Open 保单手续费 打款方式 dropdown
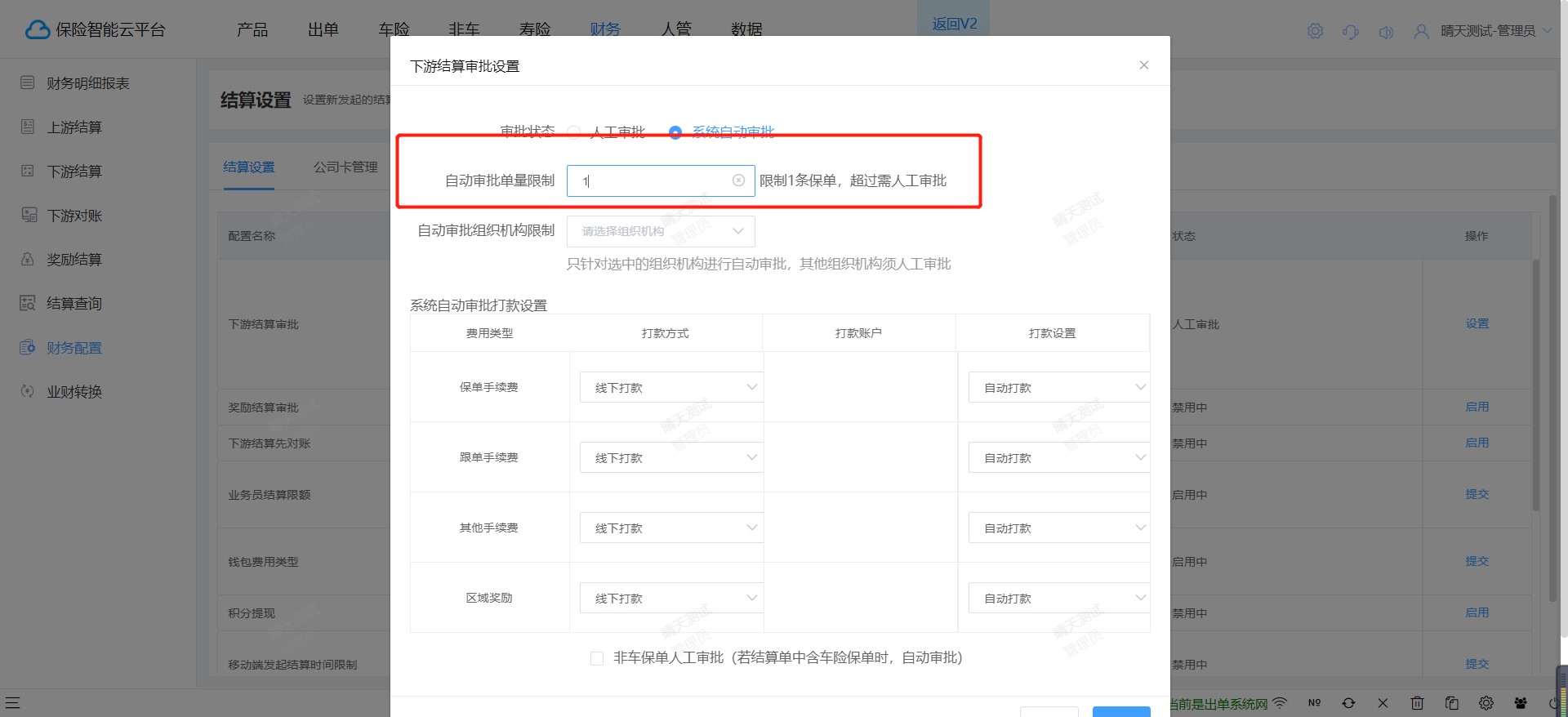Screen dimensions: 1568x717 click(x=671, y=387)
